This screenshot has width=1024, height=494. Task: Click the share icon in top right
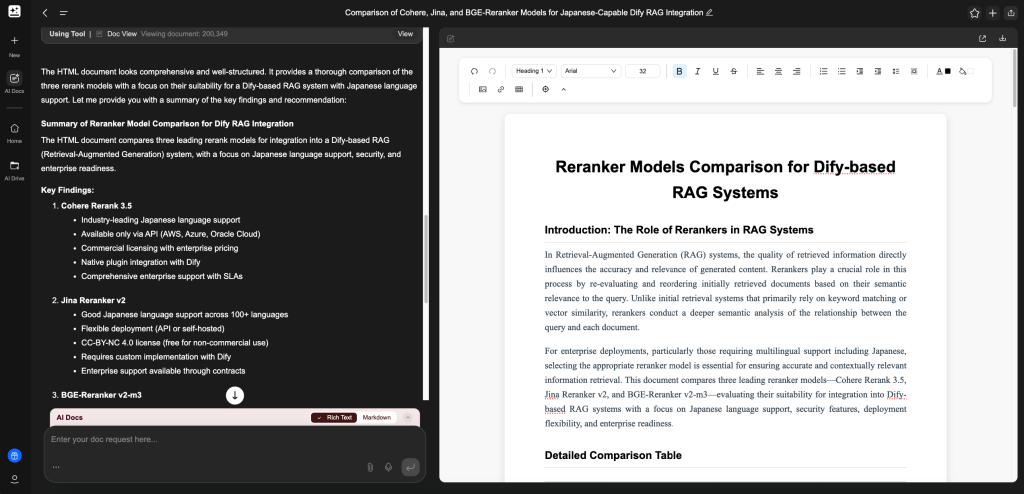tap(1011, 13)
